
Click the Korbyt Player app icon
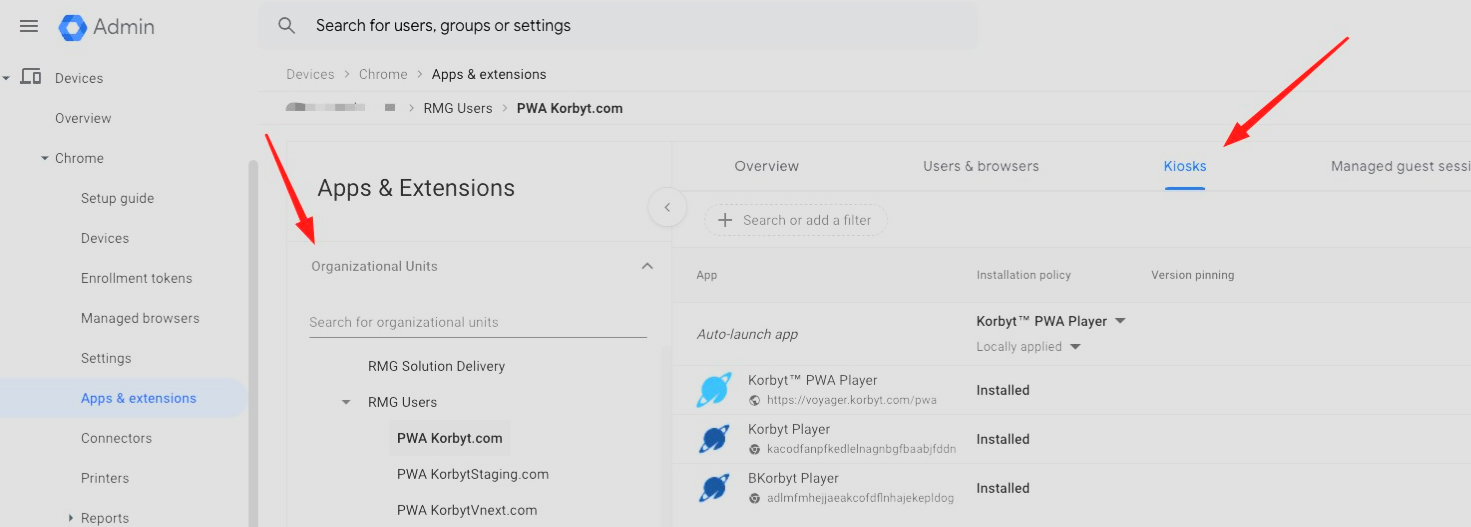pyautogui.click(x=714, y=439)
